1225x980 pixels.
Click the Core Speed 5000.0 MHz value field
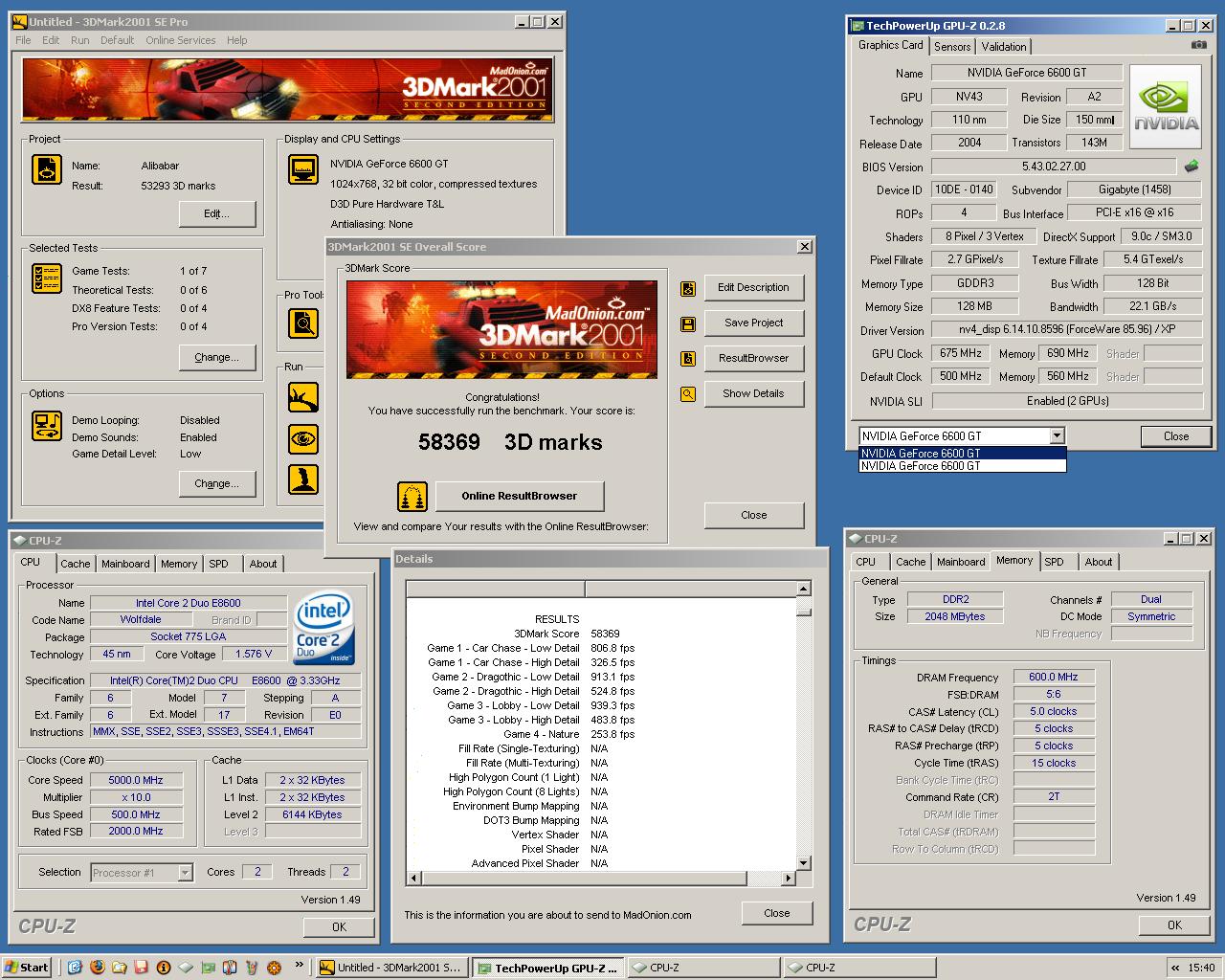click(136, 780)
